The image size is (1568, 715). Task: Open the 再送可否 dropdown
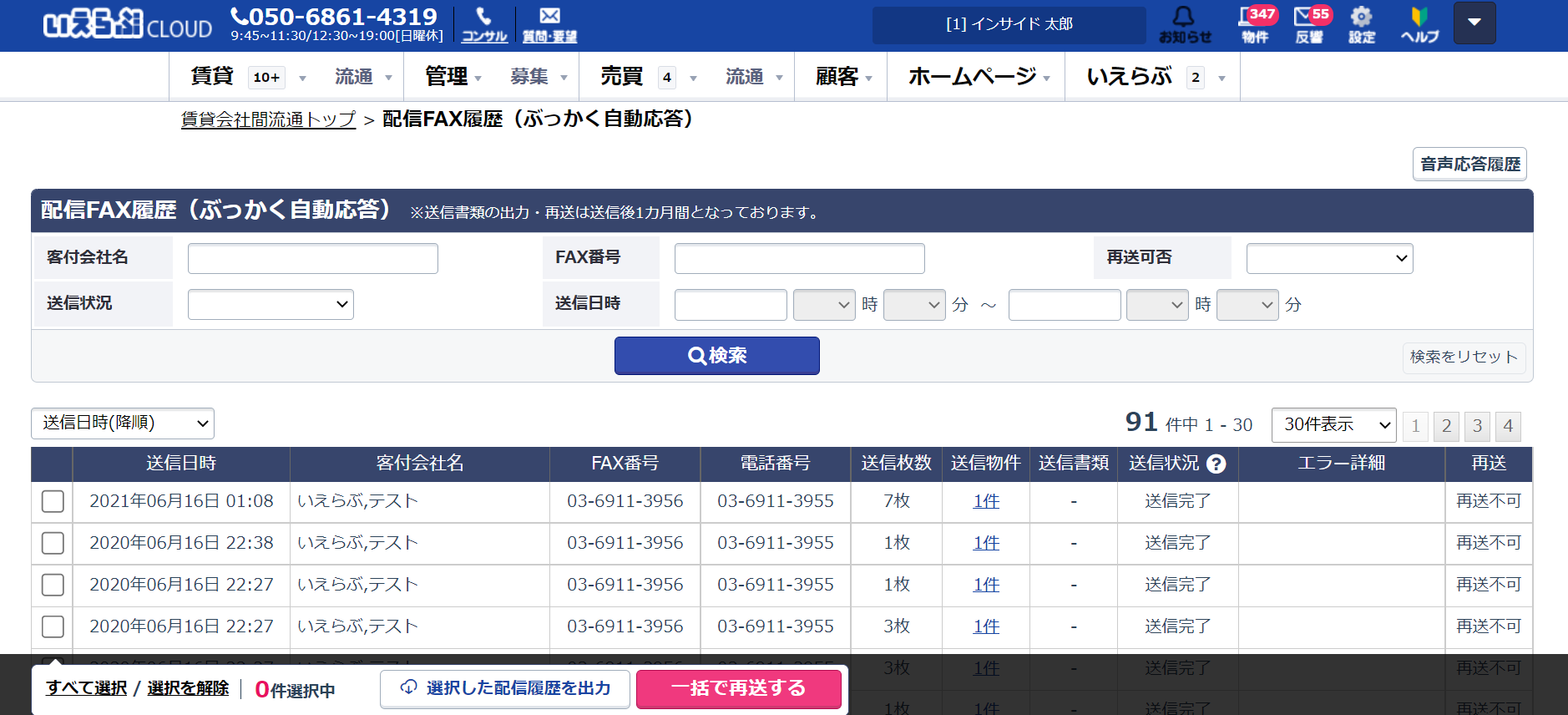[1329, 258]
